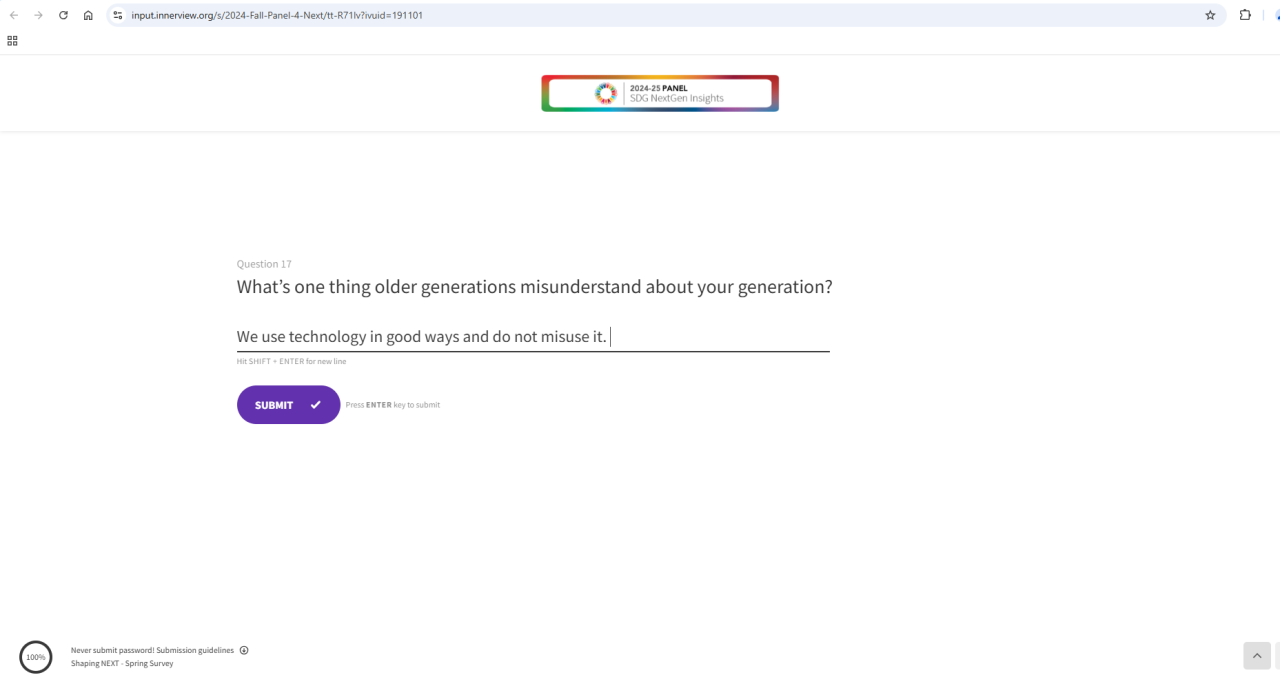Click the 'Question 17' label
1280x684 pixels.
[x=264, y=264]
